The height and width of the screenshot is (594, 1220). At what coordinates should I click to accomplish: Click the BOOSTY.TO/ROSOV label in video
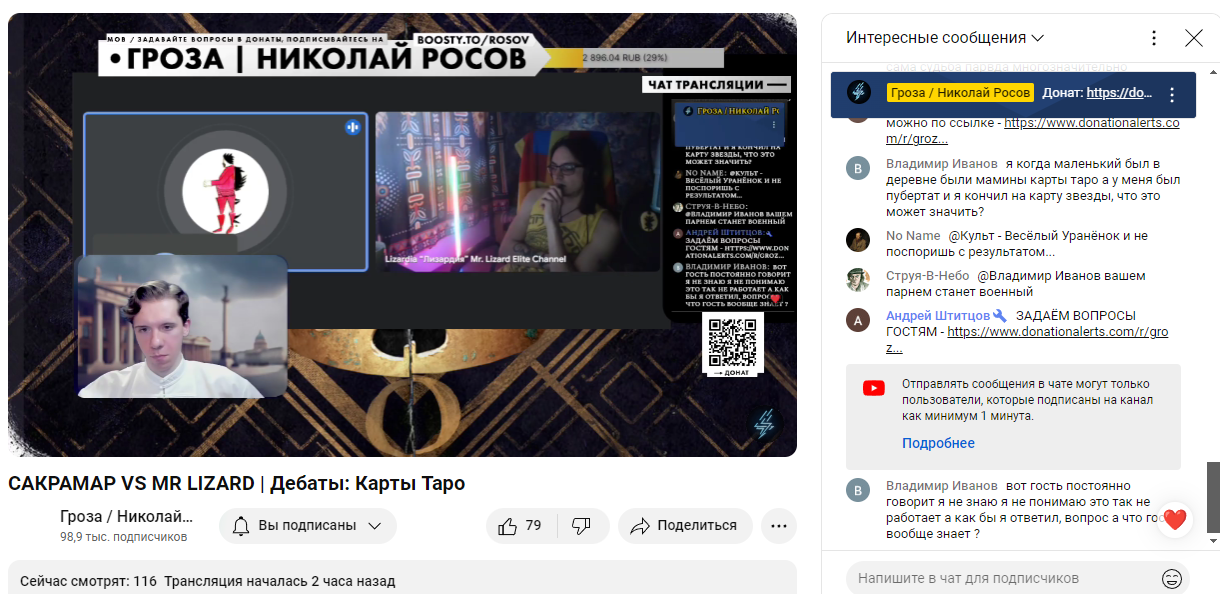point(471,39)
